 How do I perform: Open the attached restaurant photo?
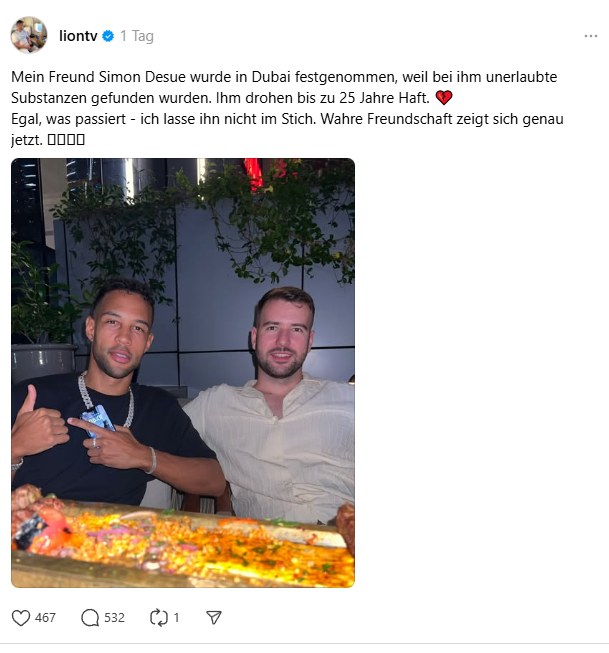click(183, 373)
